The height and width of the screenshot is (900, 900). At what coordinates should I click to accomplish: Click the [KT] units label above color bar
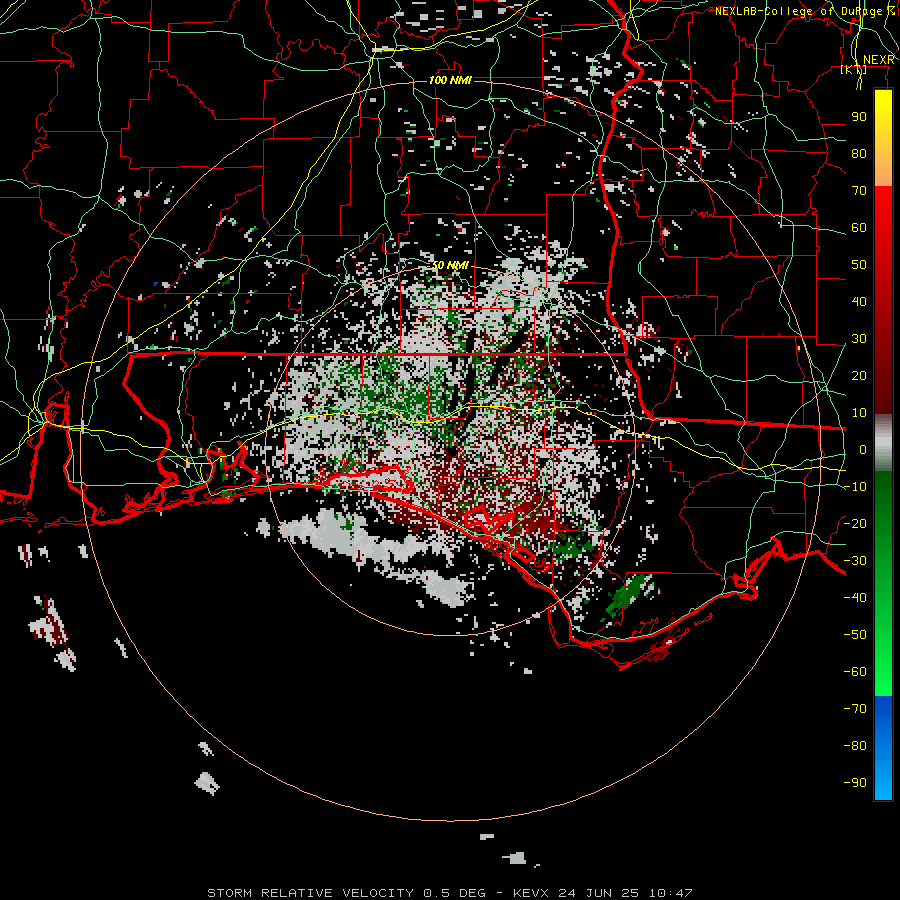click(x=854, y=69)
